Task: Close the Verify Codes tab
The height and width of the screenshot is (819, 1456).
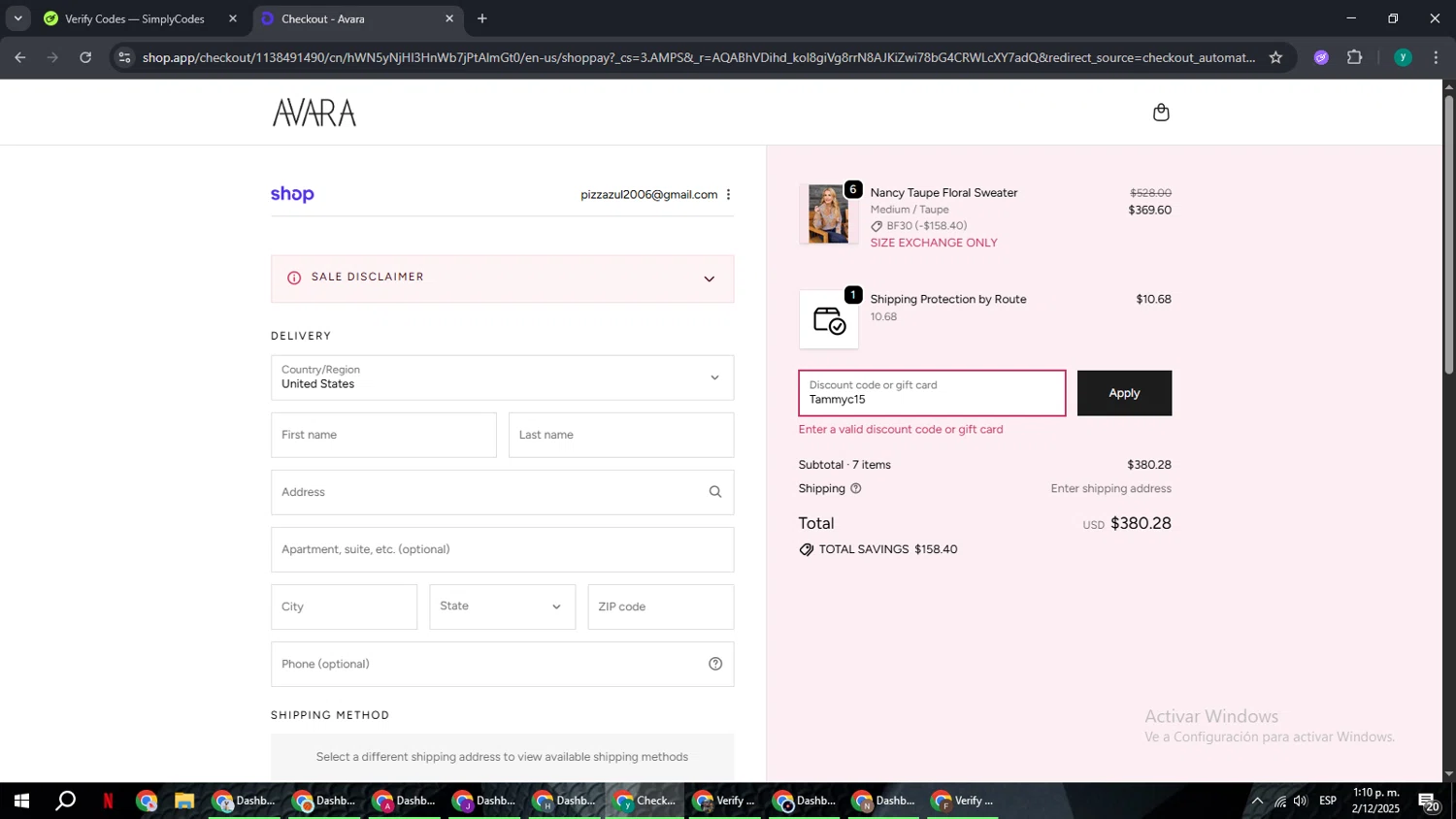Action: point(233,18)
